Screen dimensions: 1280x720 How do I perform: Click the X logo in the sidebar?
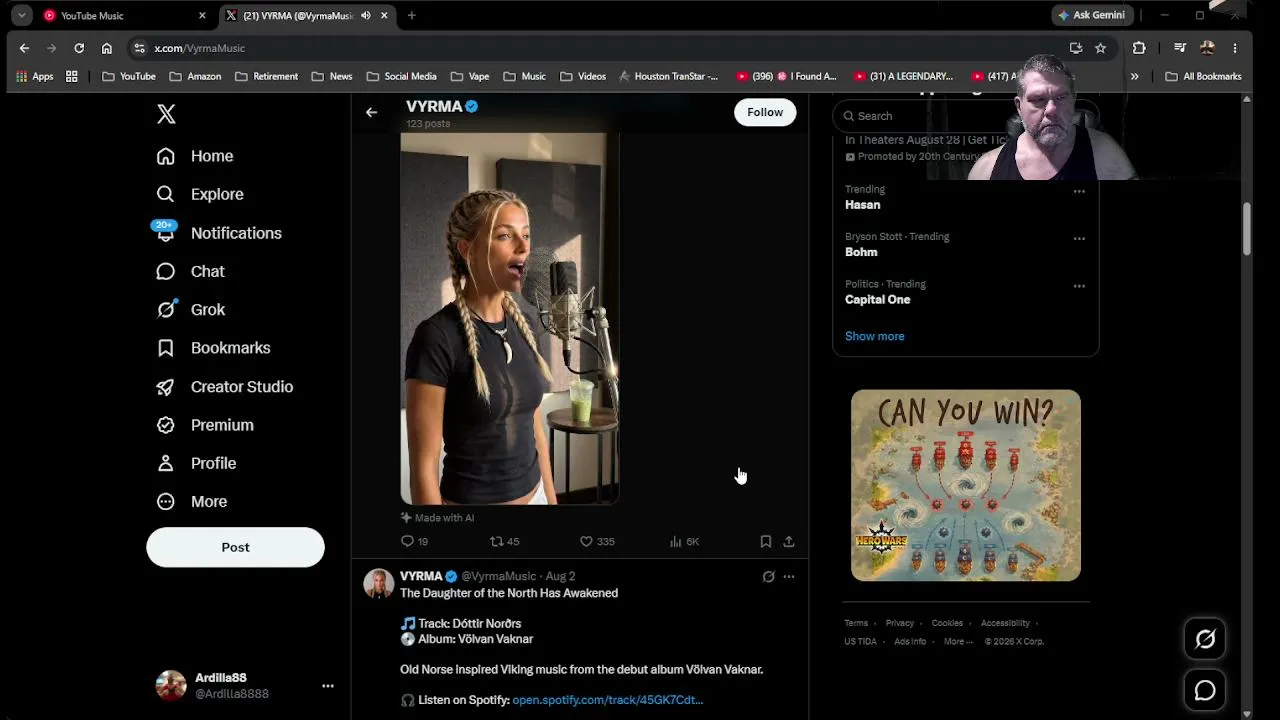coord(166,114)
